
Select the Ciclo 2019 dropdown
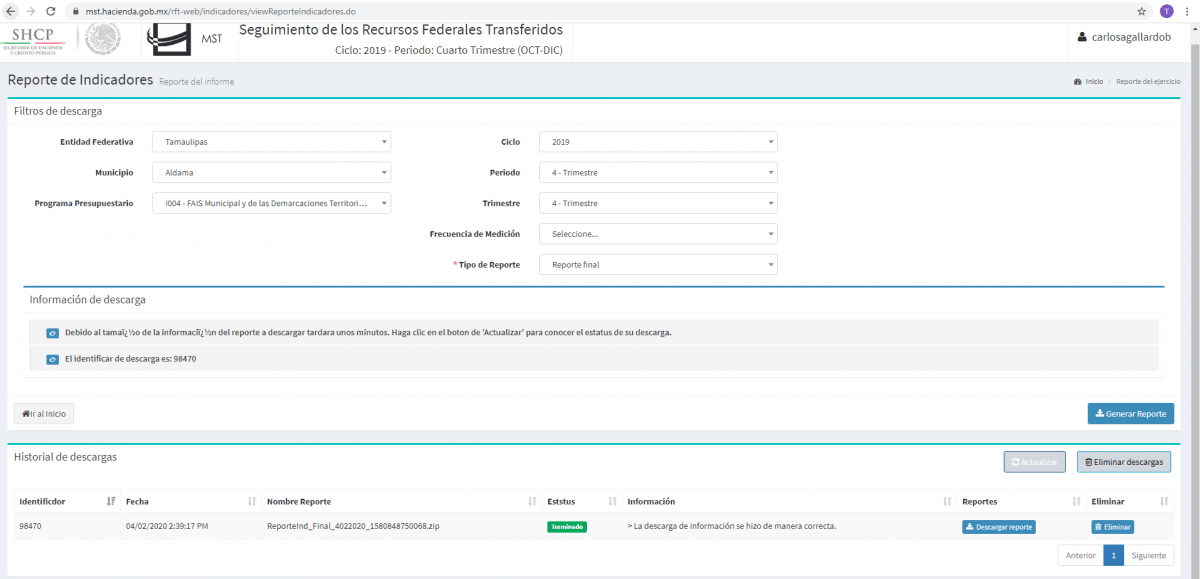click(658, 142)
